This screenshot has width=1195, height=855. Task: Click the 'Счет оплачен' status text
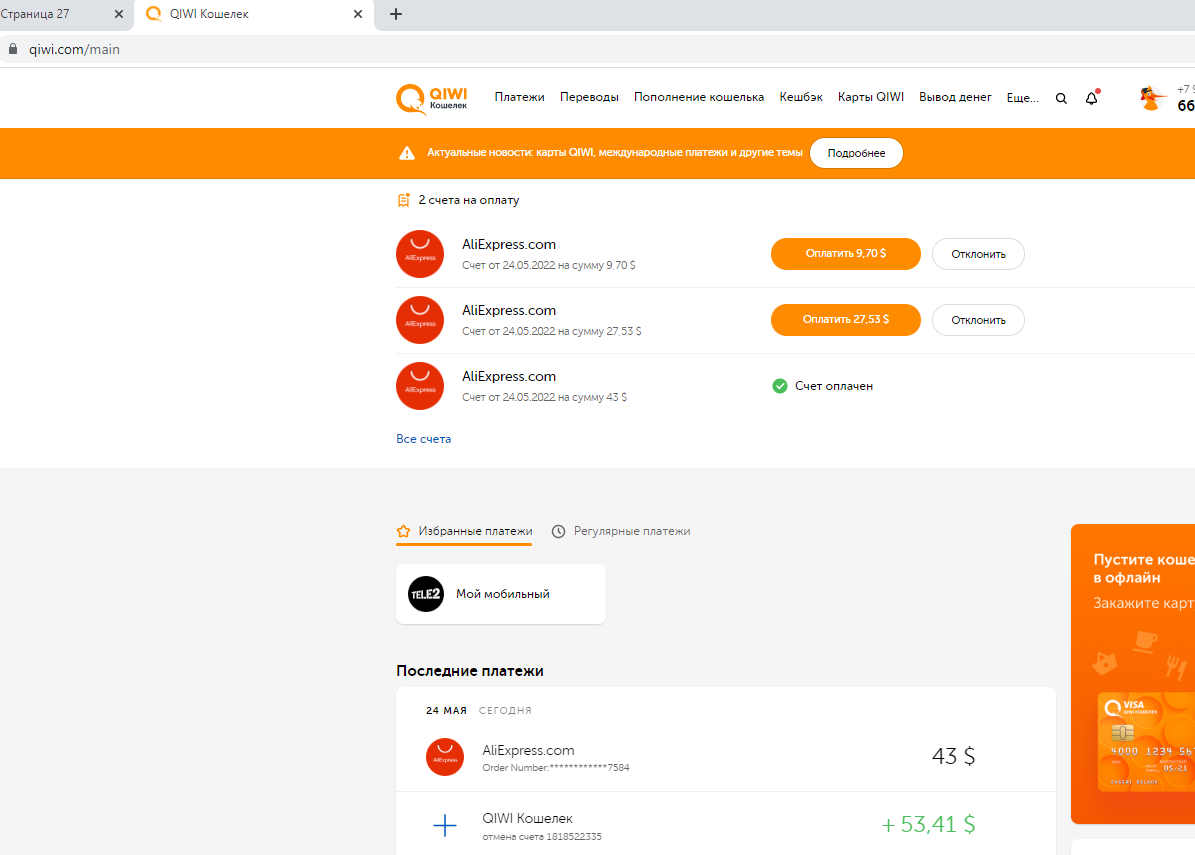click(x=834, y=386)
